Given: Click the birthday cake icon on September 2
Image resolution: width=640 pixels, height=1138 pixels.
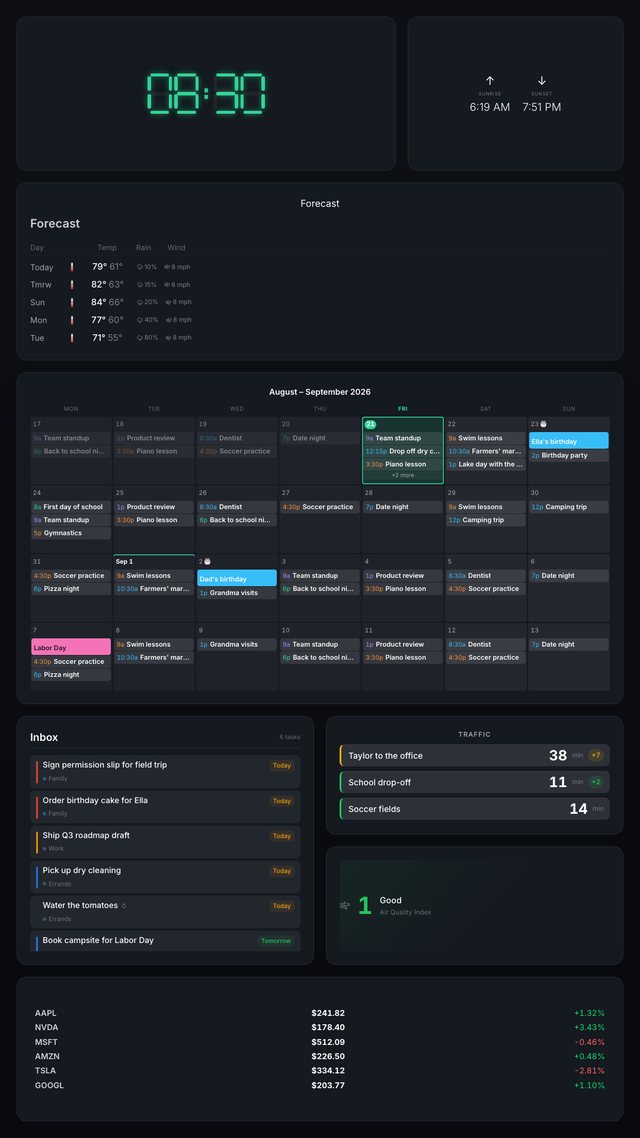Looking at the screenshot, I should point(208,561).
